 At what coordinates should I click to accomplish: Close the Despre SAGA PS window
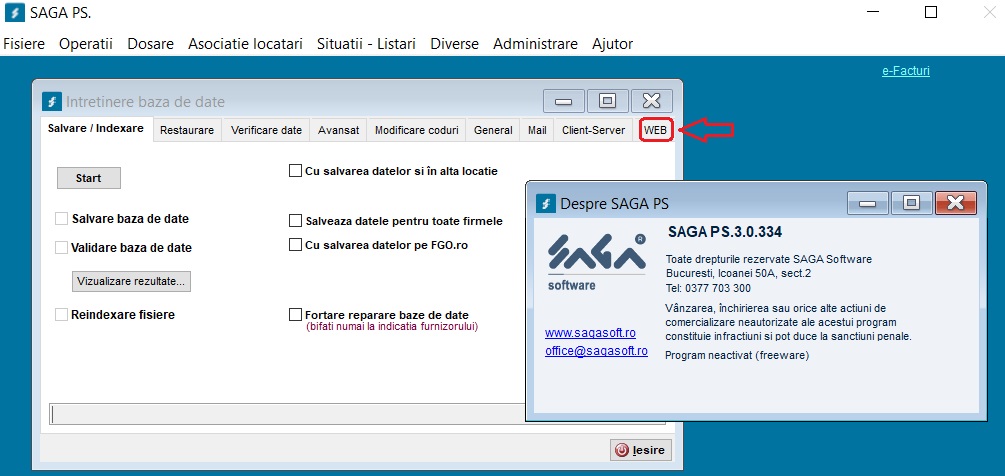coord(956,203)
